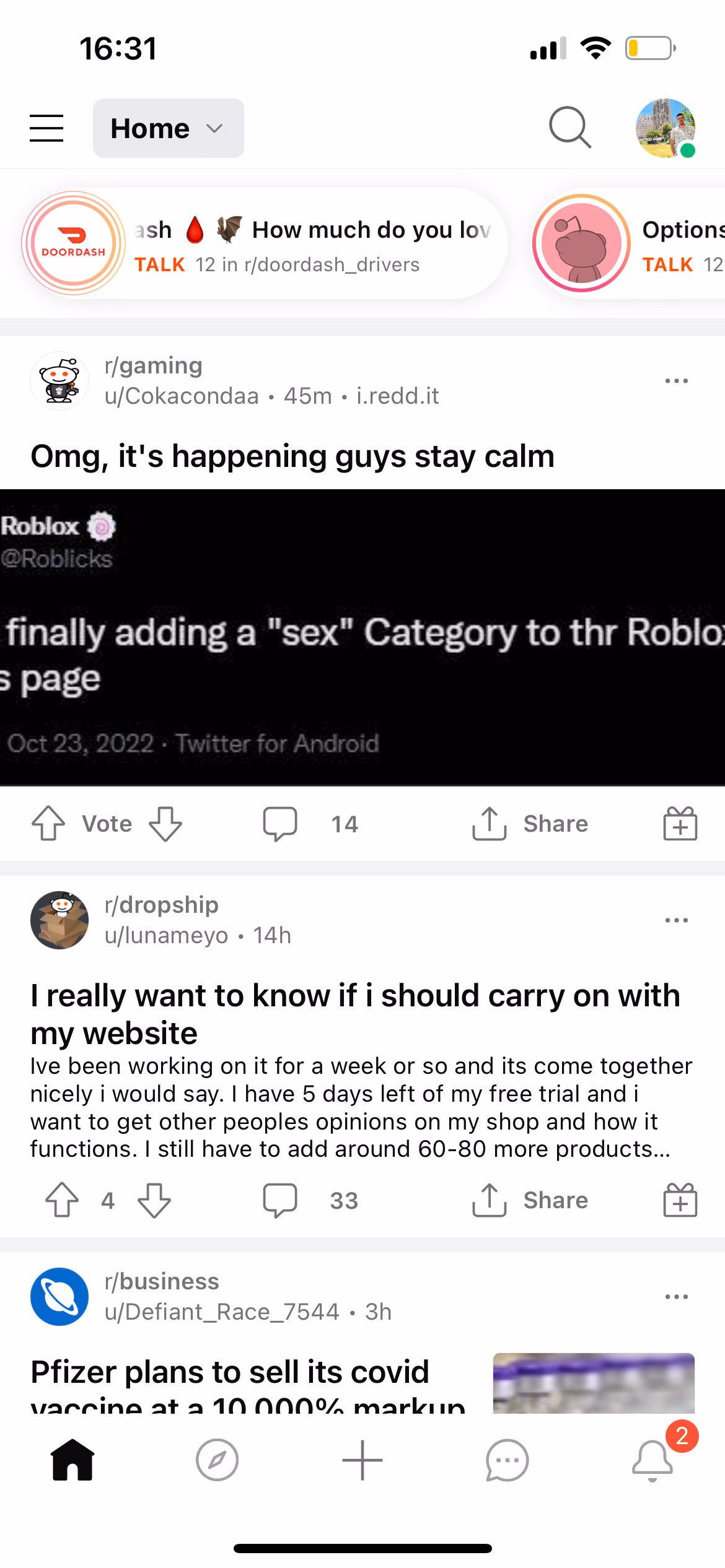The height and width of the screenshot is (1568, 725).
Task: Give an award to the gaming post
Action: [x=680, y=824]
